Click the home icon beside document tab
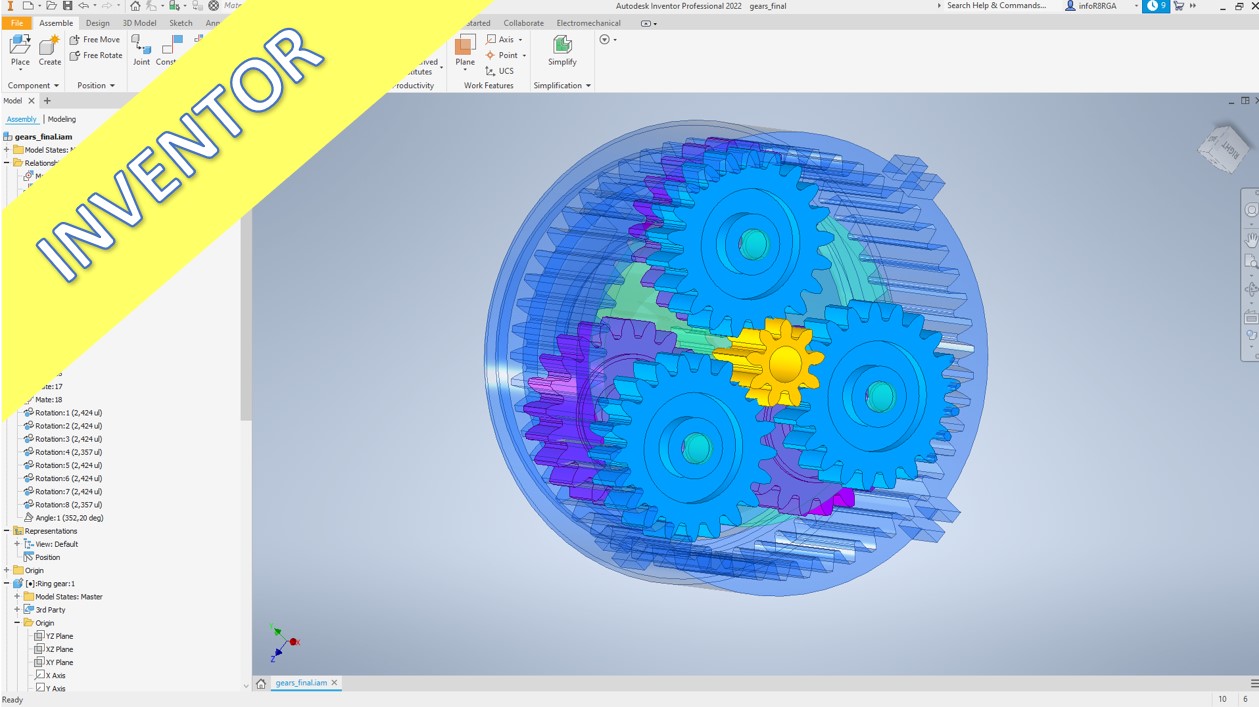This screenshot has width=1259, height=707. click(261, 683)
